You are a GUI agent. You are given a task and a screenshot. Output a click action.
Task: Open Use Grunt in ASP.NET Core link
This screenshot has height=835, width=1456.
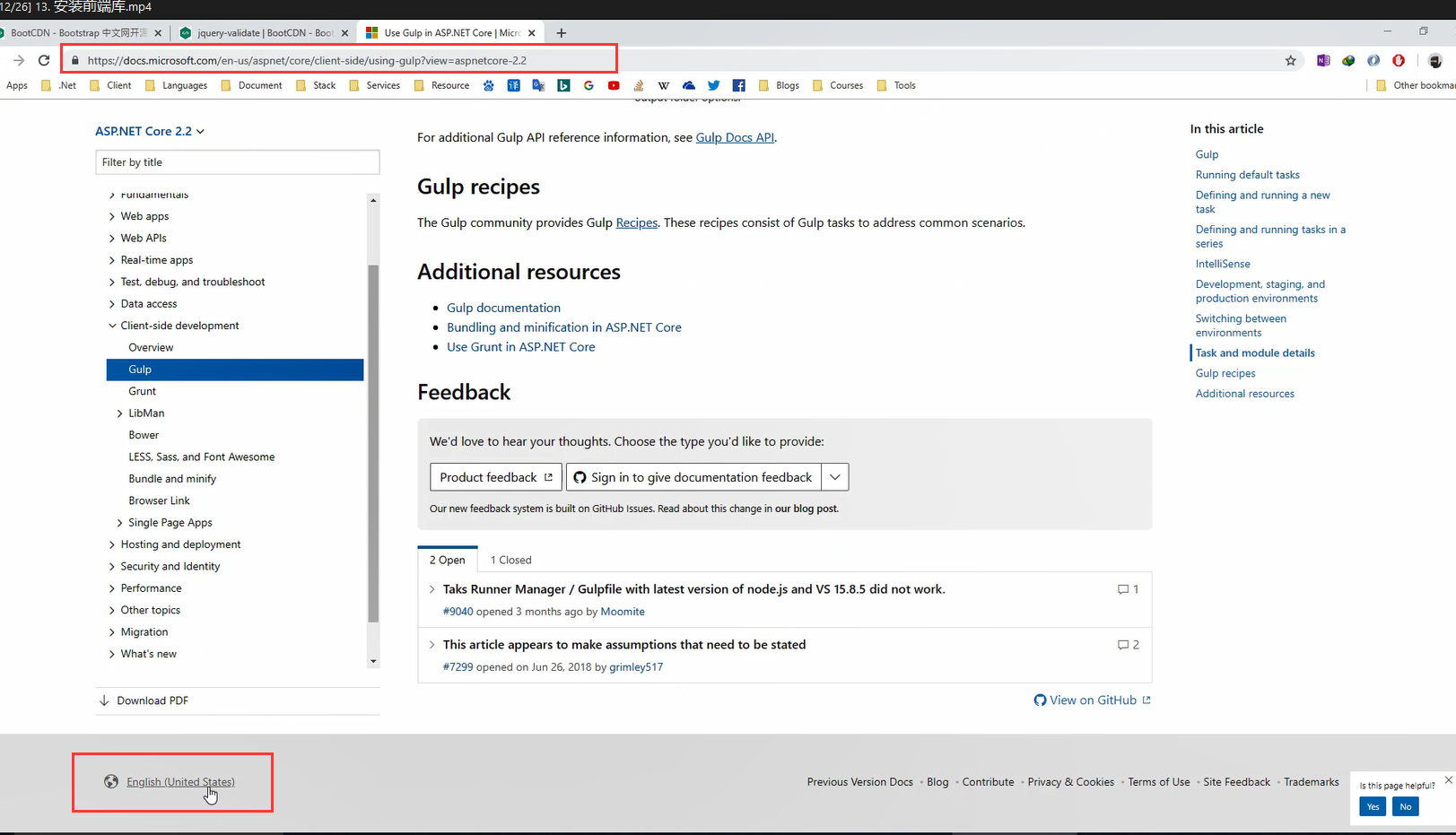coord(521,347)
